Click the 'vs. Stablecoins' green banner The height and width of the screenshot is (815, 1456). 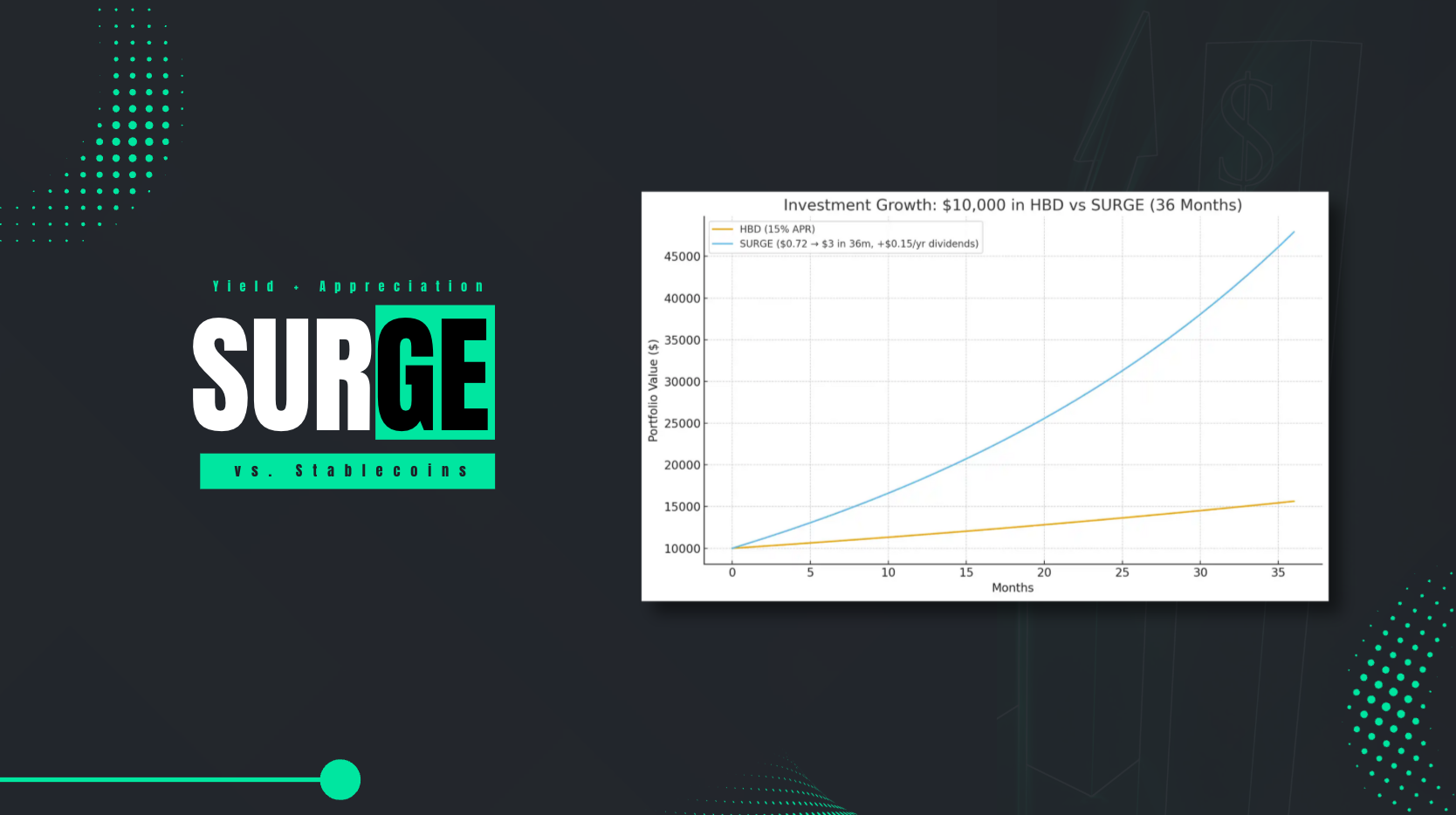[x=347, y=471]
